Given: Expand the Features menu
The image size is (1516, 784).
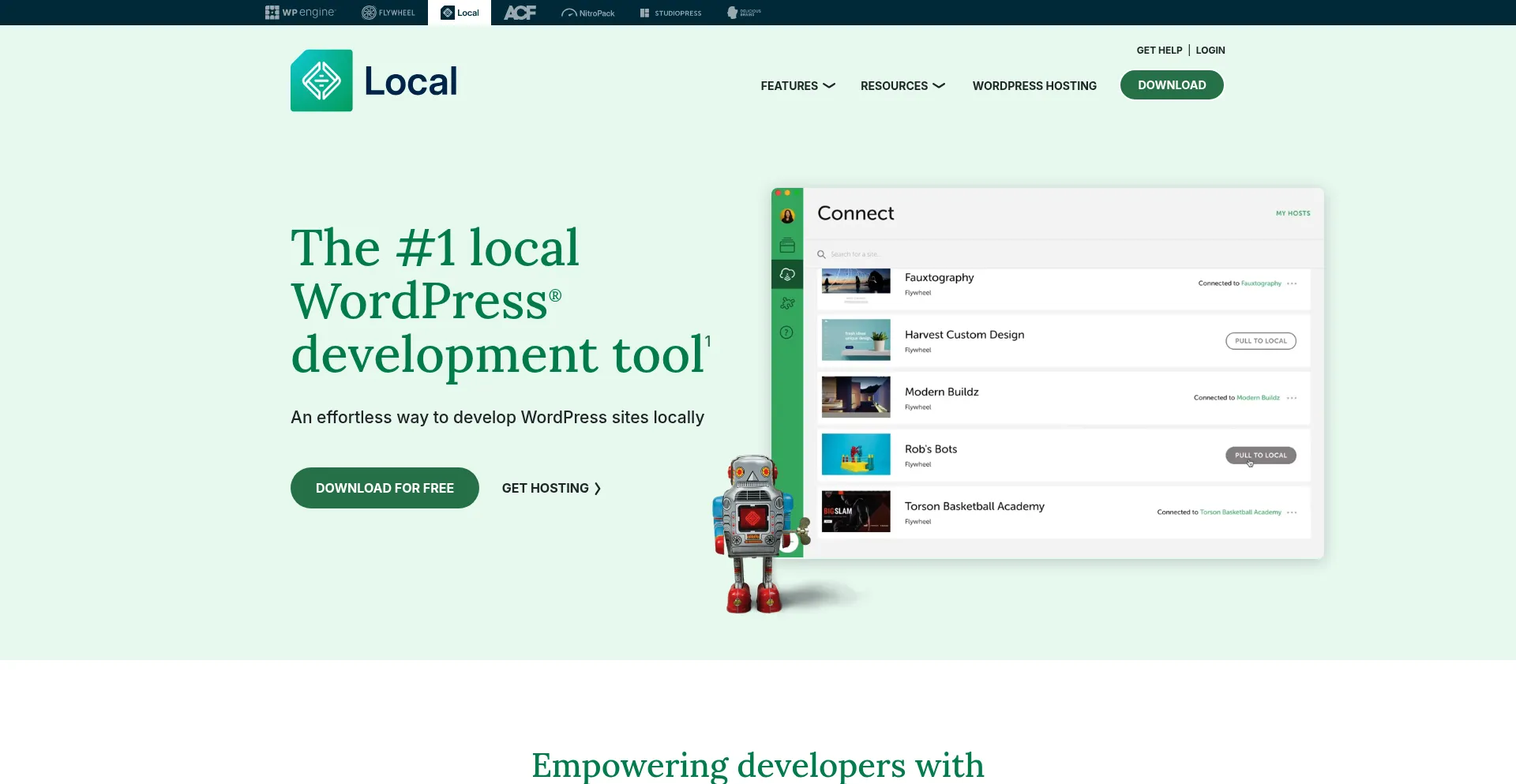Looking at the screenshot, I should tap(797, 85).
